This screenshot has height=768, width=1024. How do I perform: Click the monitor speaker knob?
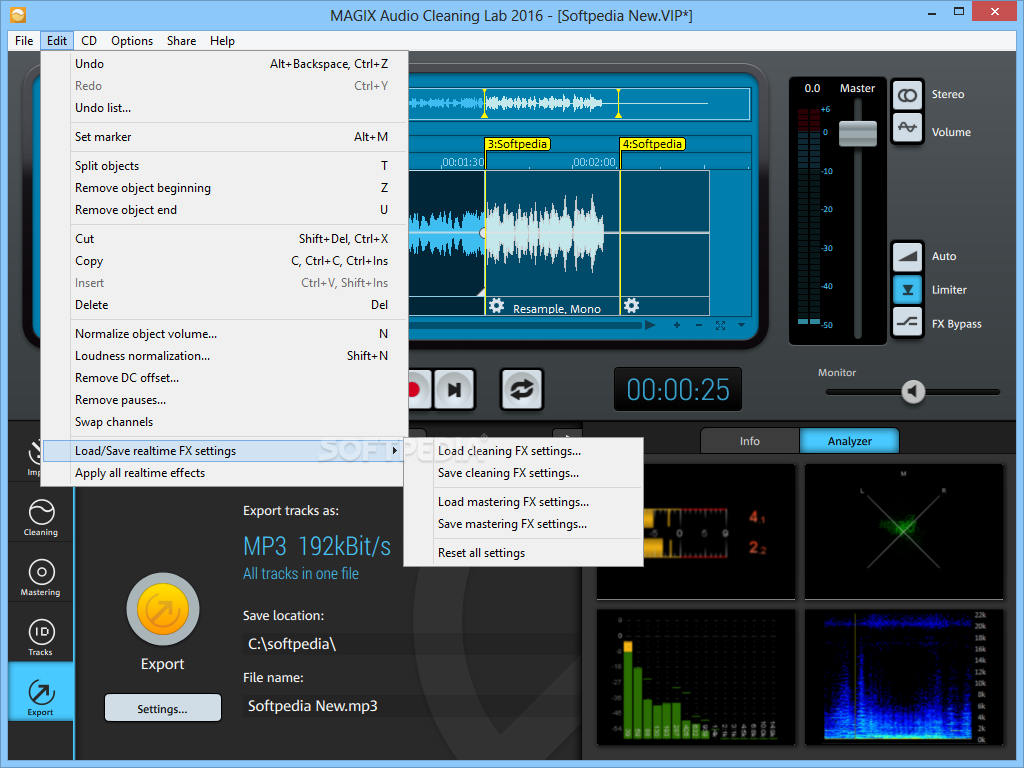pyautogui.click(x=913, y=392)
